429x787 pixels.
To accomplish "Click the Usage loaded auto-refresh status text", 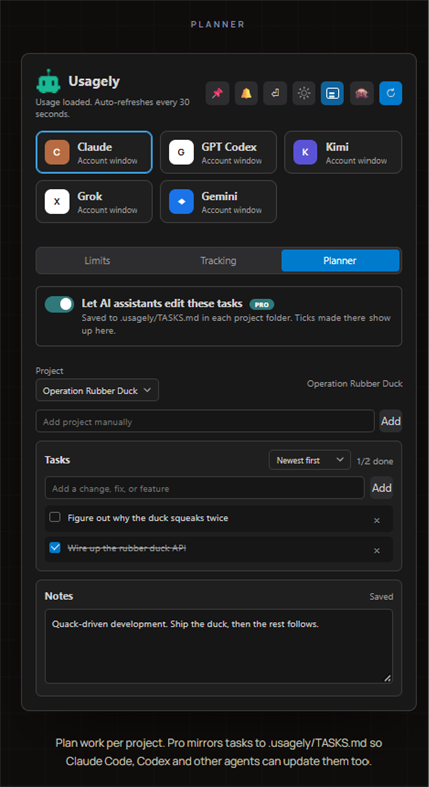I will click(x=112, y=108).
